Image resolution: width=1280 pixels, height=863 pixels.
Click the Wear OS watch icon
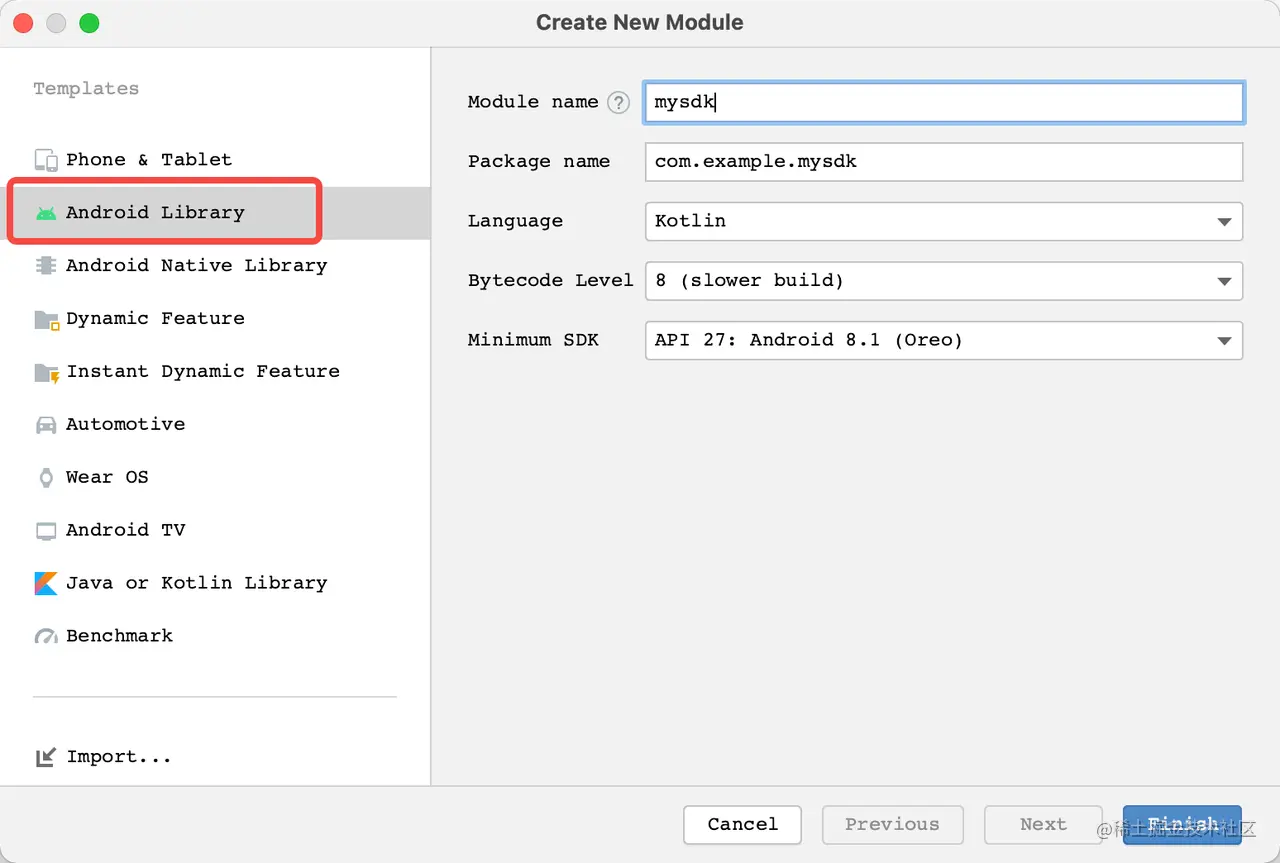[x=46, y=478]
